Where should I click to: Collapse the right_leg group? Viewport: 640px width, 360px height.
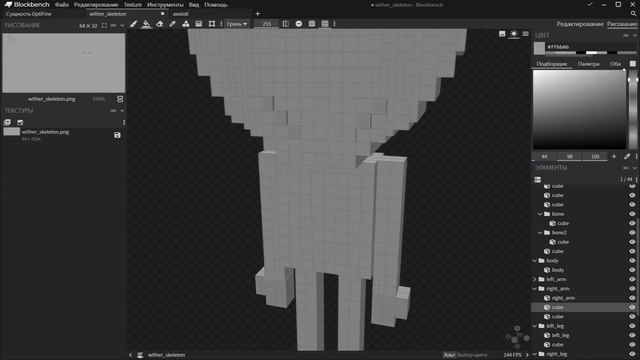pos(535,354)
